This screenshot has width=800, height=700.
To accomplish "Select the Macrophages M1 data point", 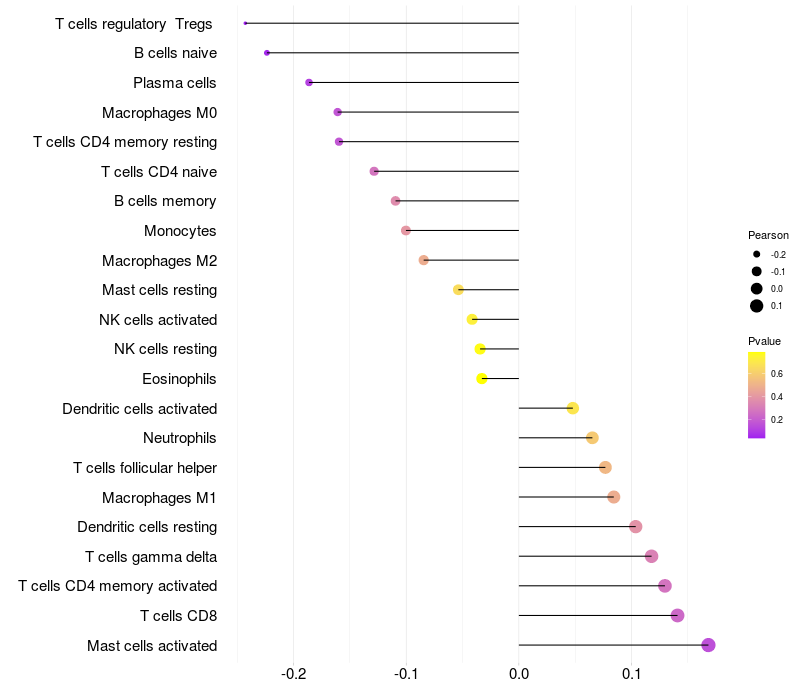I will point(614,497).
